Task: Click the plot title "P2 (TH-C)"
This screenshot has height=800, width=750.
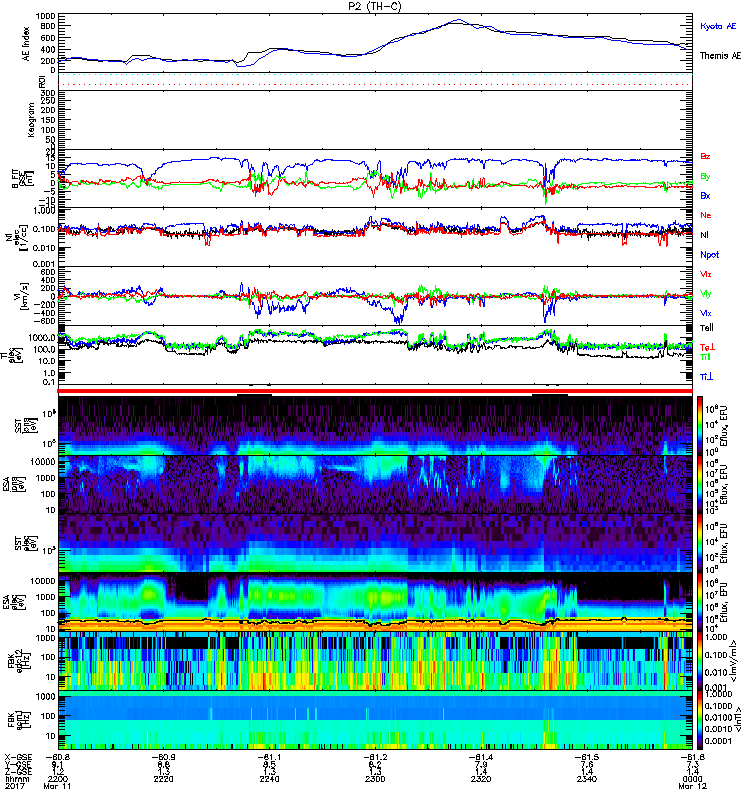Action: 374,6
